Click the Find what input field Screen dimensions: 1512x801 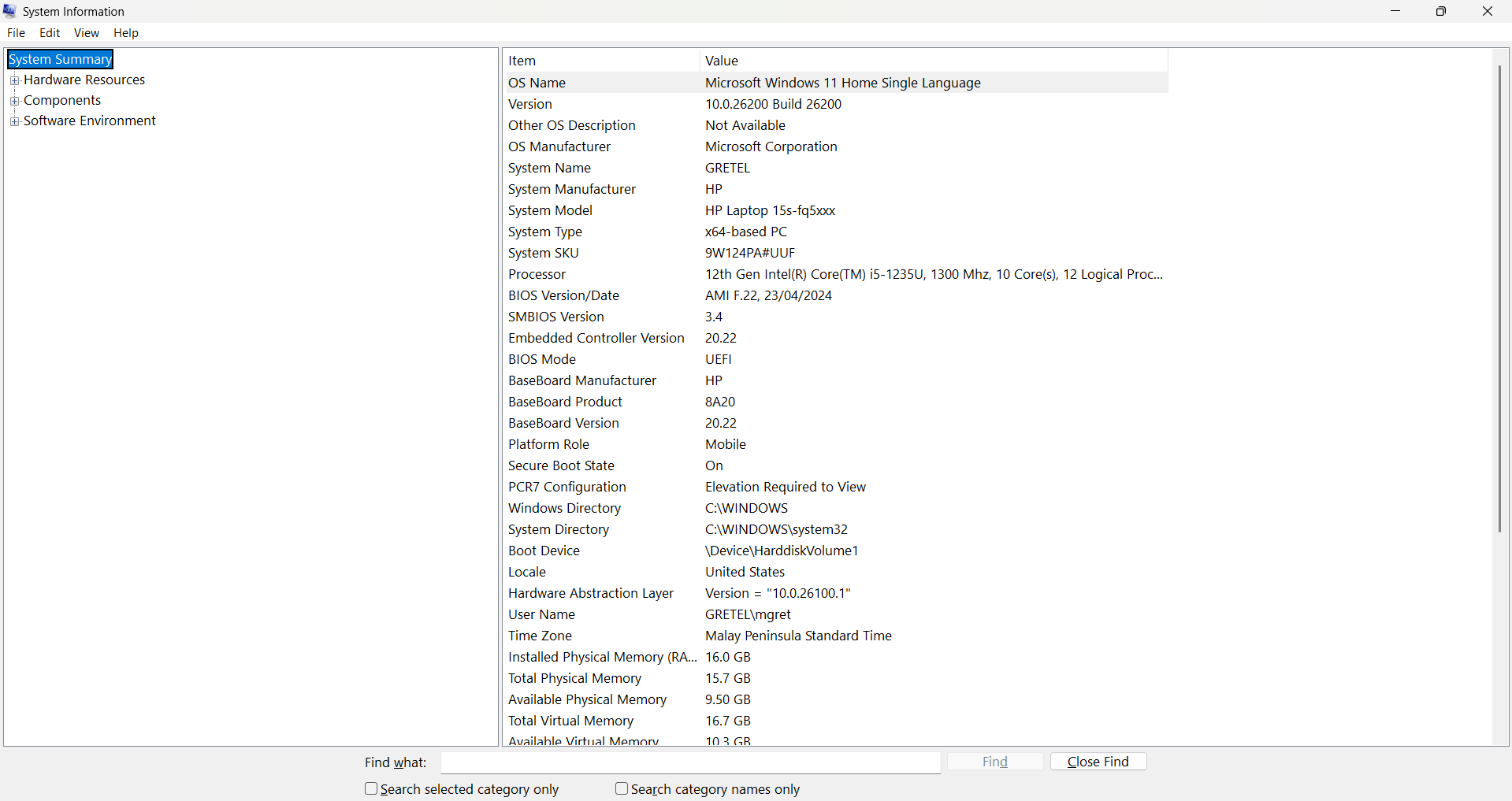(x=690, y=762)
